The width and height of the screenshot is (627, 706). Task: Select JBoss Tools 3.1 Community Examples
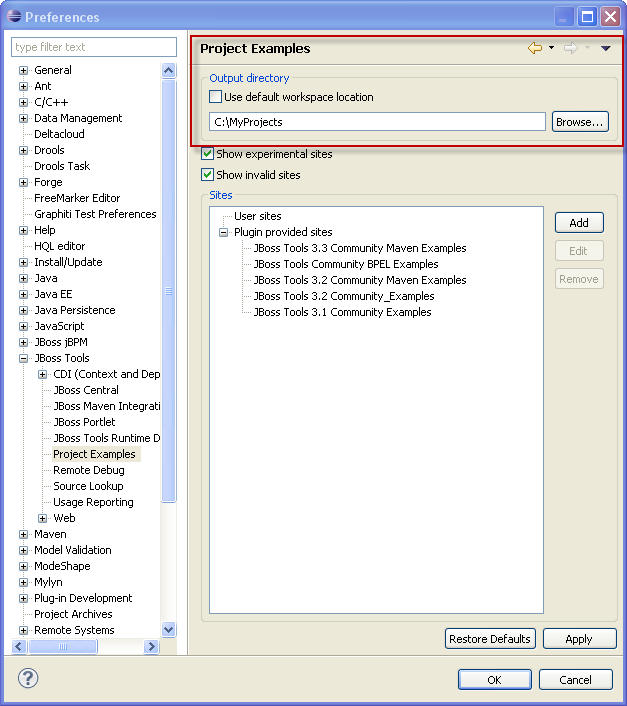[x=342, y=312]
